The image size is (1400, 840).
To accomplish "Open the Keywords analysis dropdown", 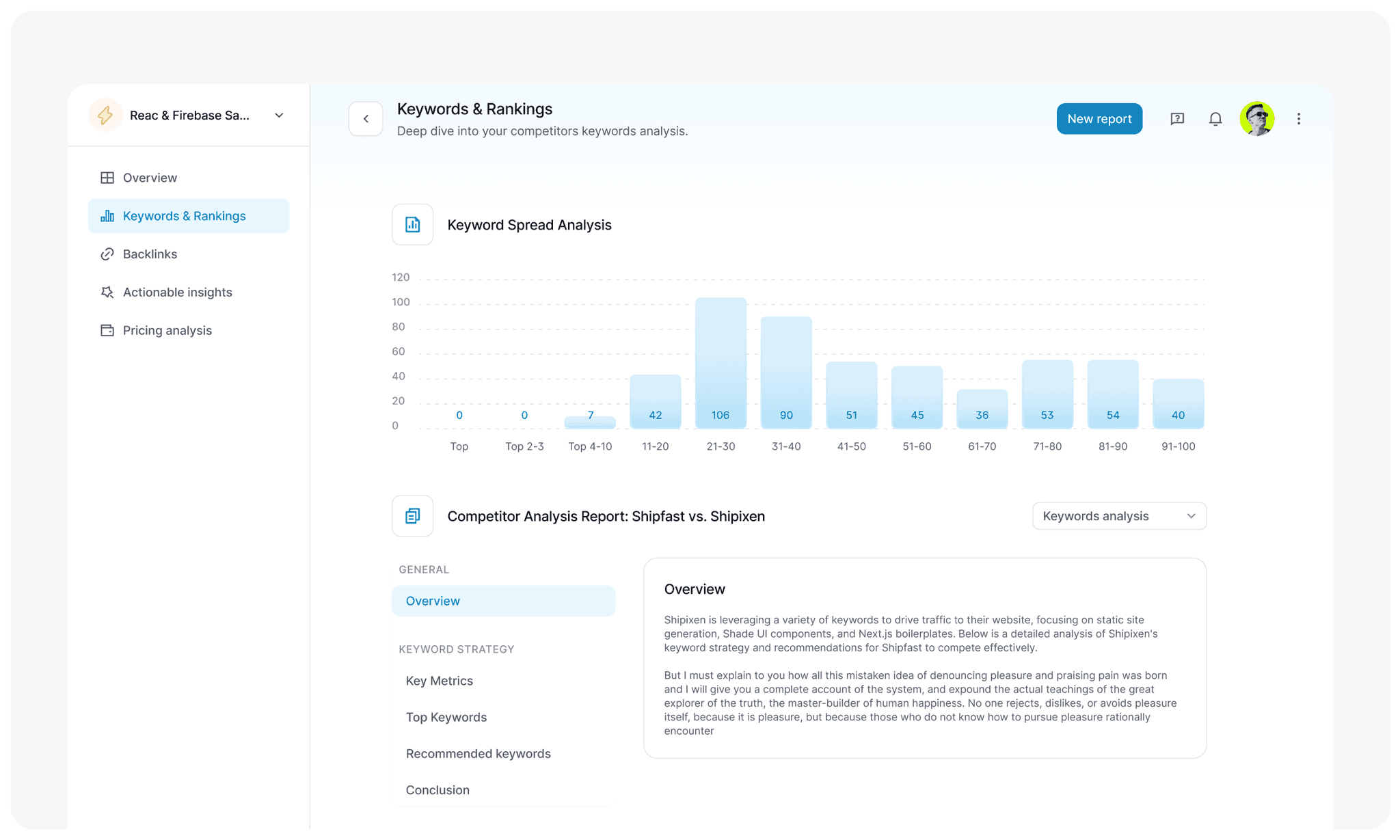I will pyautogui.click(x=1118, y=516).
